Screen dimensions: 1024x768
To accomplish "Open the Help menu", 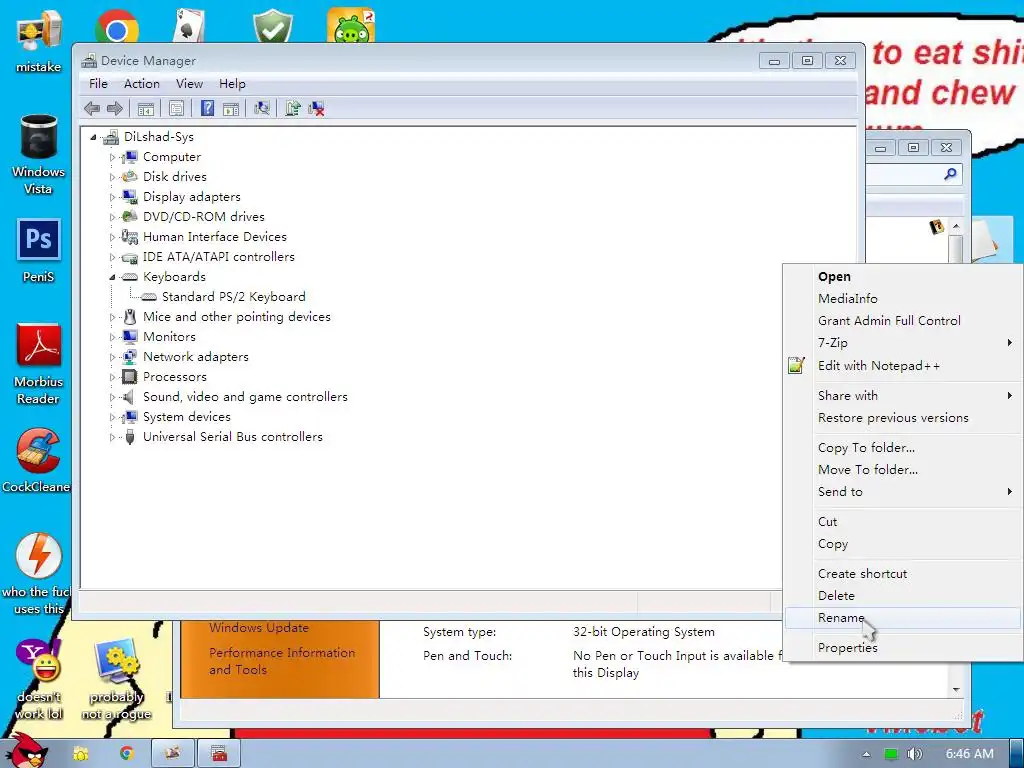I will click(232, 84).
